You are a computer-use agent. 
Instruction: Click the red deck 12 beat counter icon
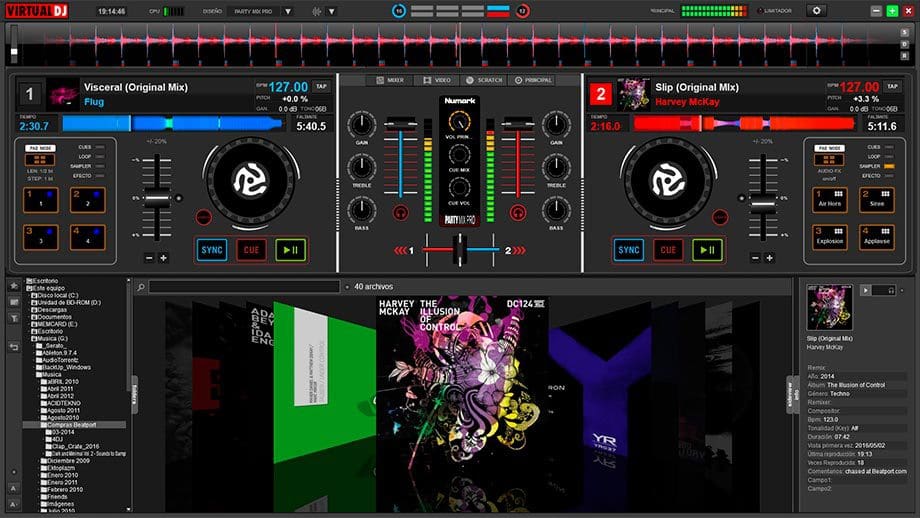tap(522, 11)
